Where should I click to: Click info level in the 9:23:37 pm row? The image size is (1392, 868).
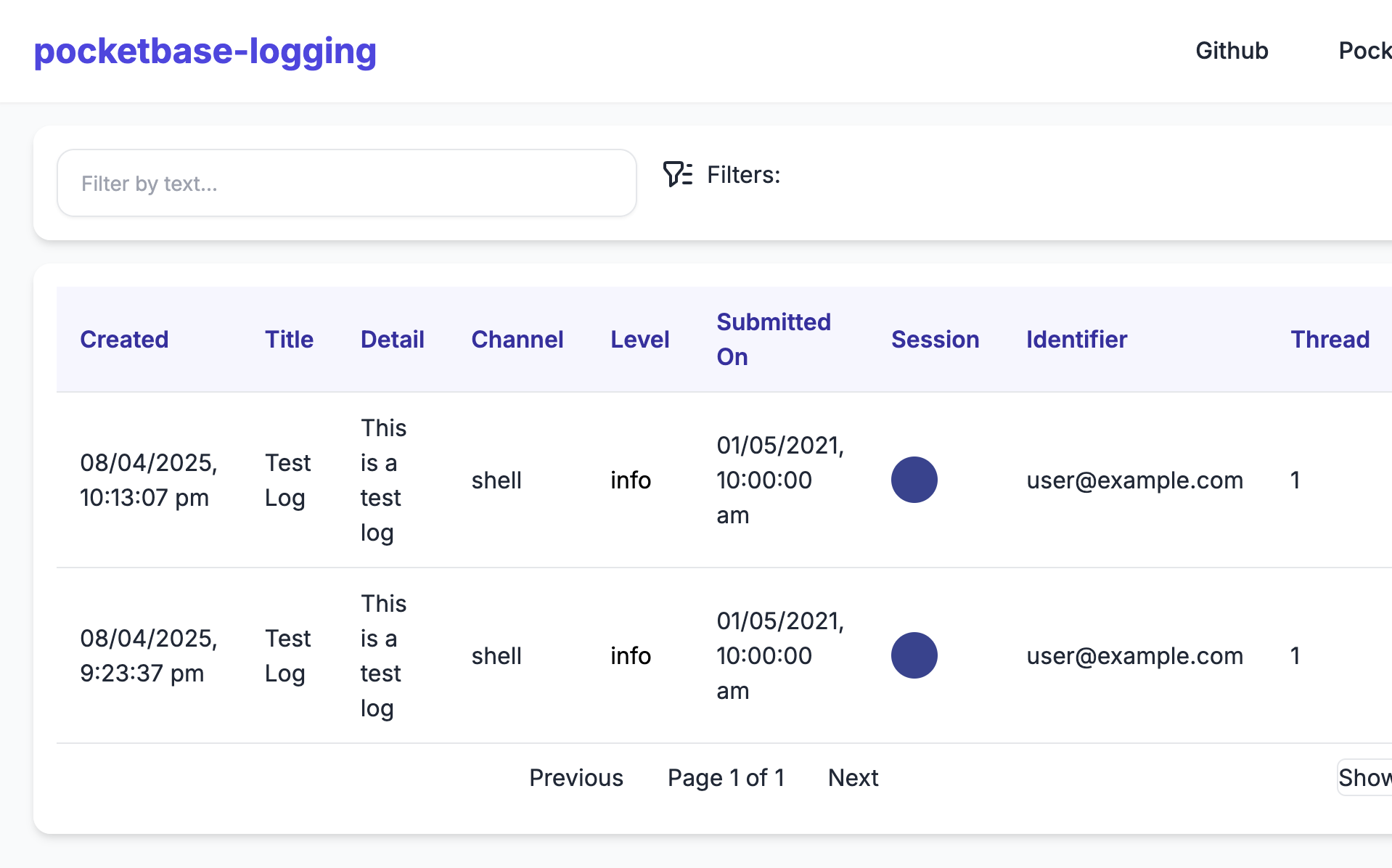pyautogui.click(x=631, y=655)
